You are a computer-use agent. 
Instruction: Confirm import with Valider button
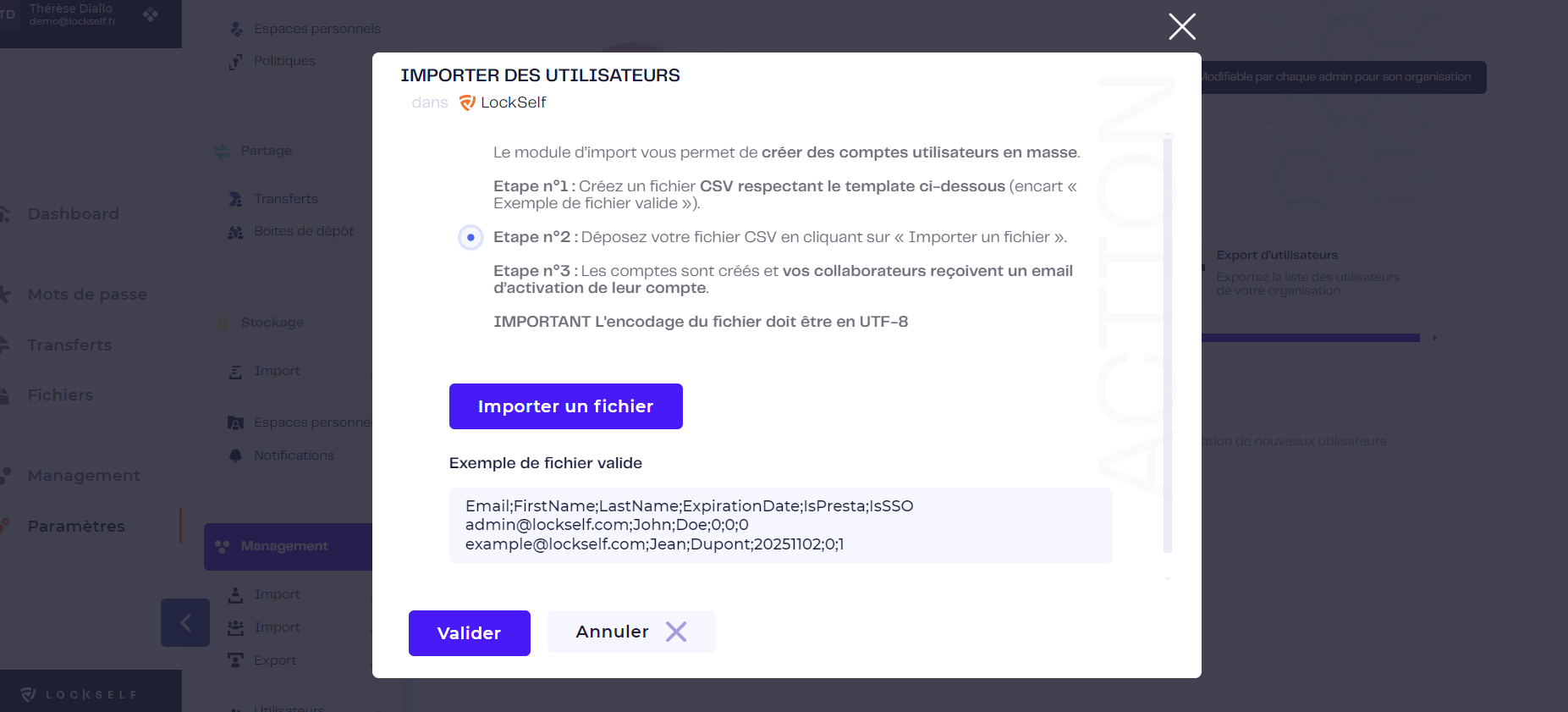tap(469, 633)
